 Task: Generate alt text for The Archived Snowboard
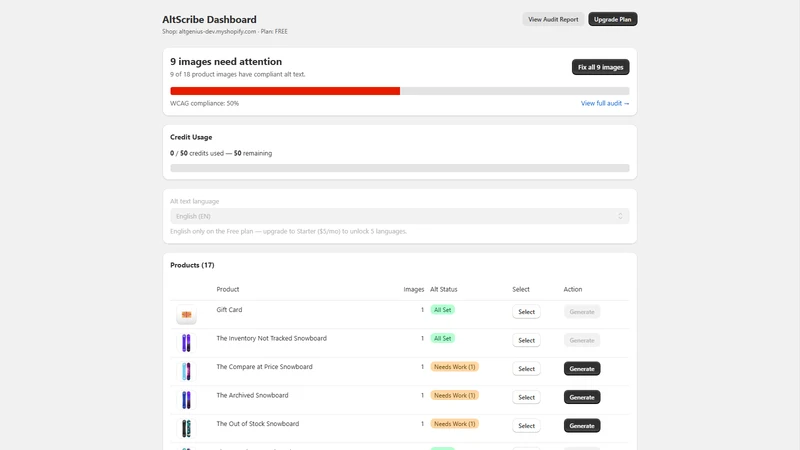click(582, 397)
